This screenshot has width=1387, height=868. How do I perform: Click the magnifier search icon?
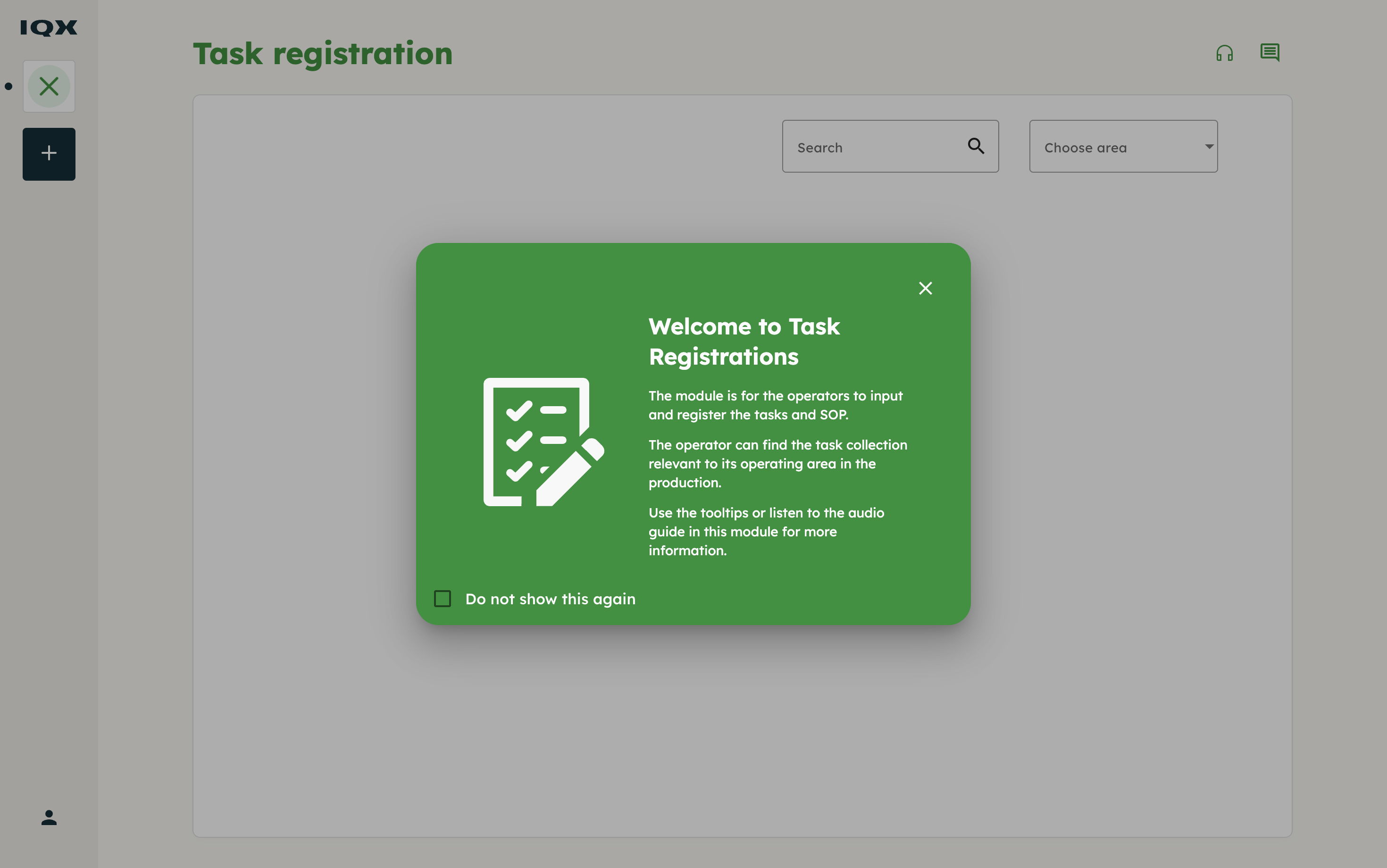tap(976, 146)
